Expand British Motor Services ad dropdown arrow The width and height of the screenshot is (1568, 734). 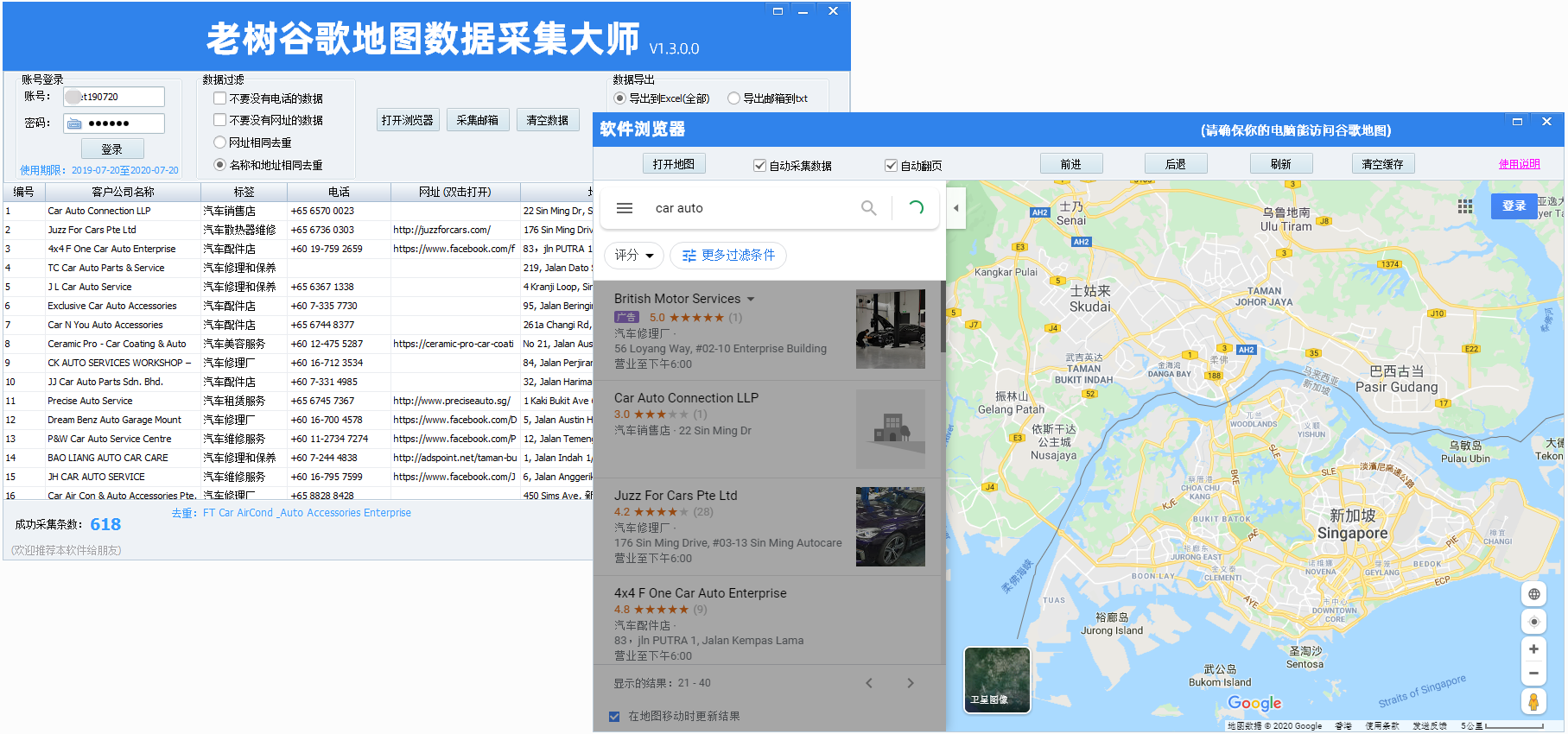tap(751, 299)
